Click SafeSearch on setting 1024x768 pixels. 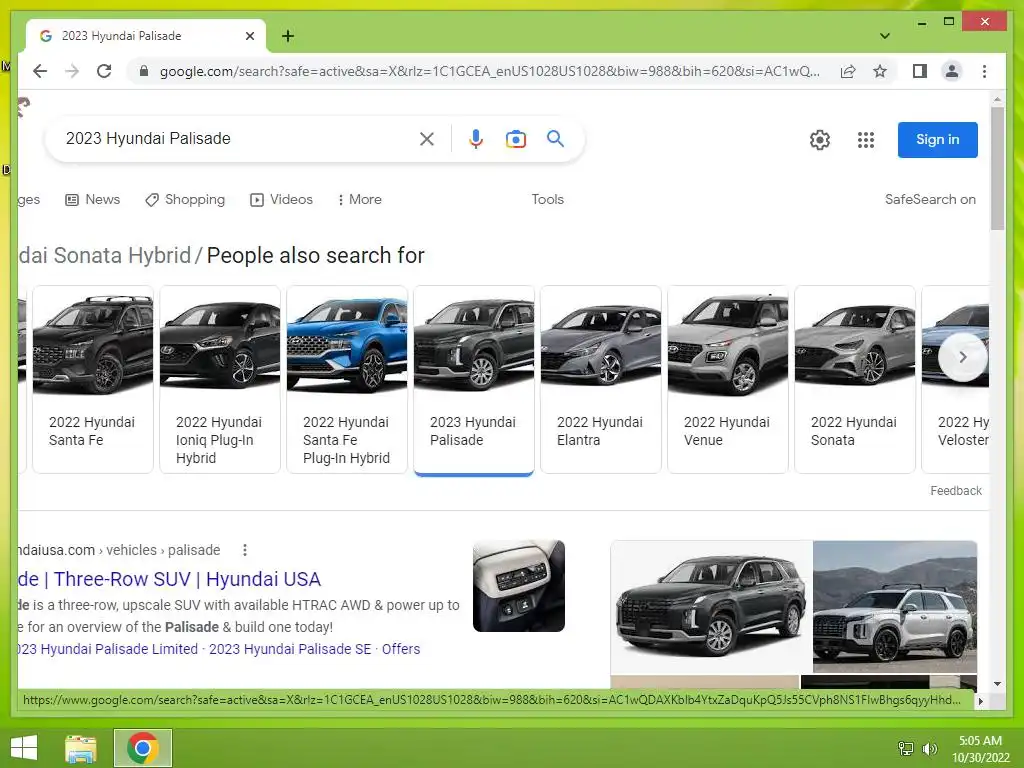click(930, 200)
